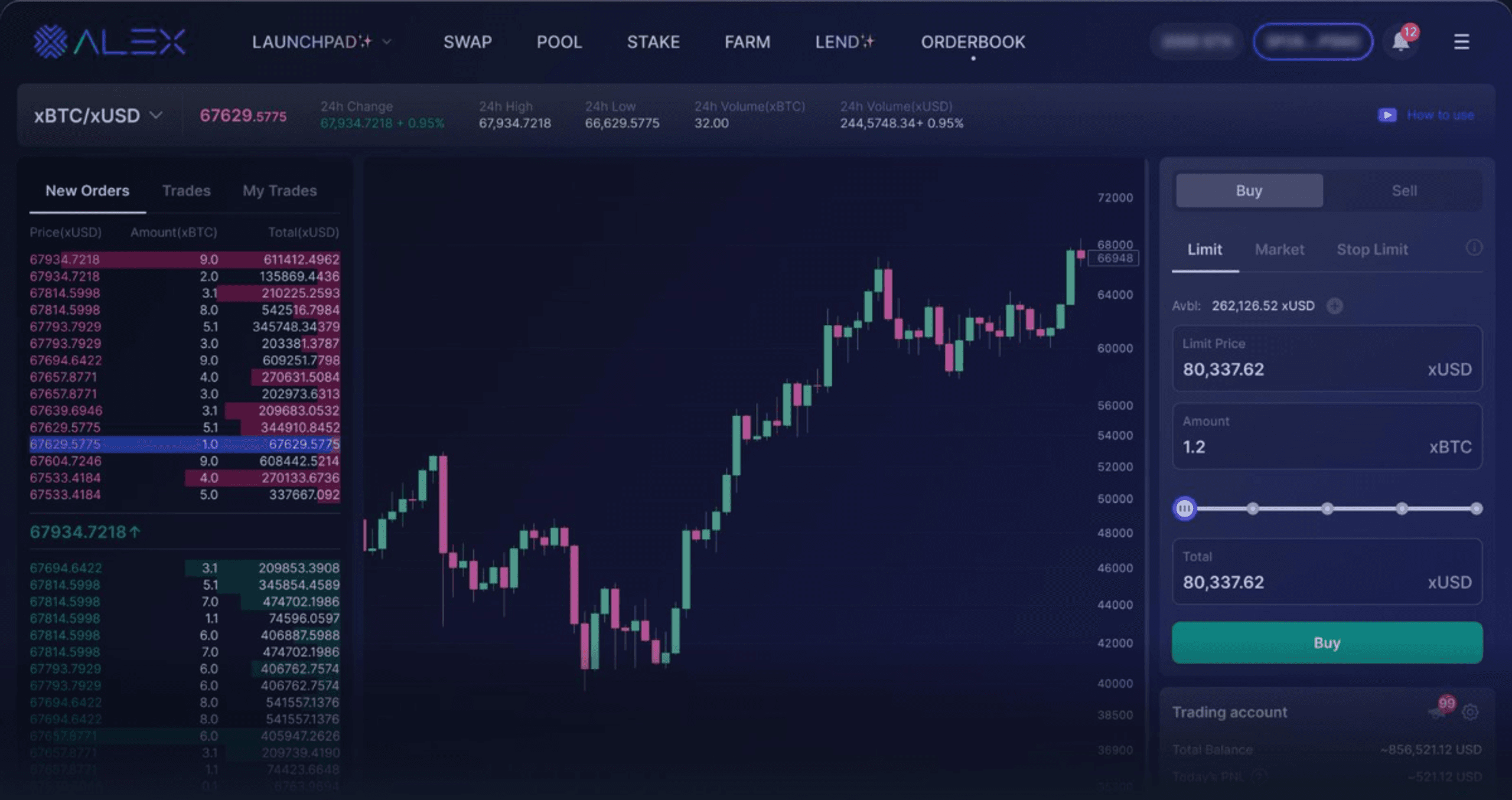Select highlighted order row 67629.5775 amount 1.0
The image size is (1512, 800).
pyautogui.click(x=185, y=444)
